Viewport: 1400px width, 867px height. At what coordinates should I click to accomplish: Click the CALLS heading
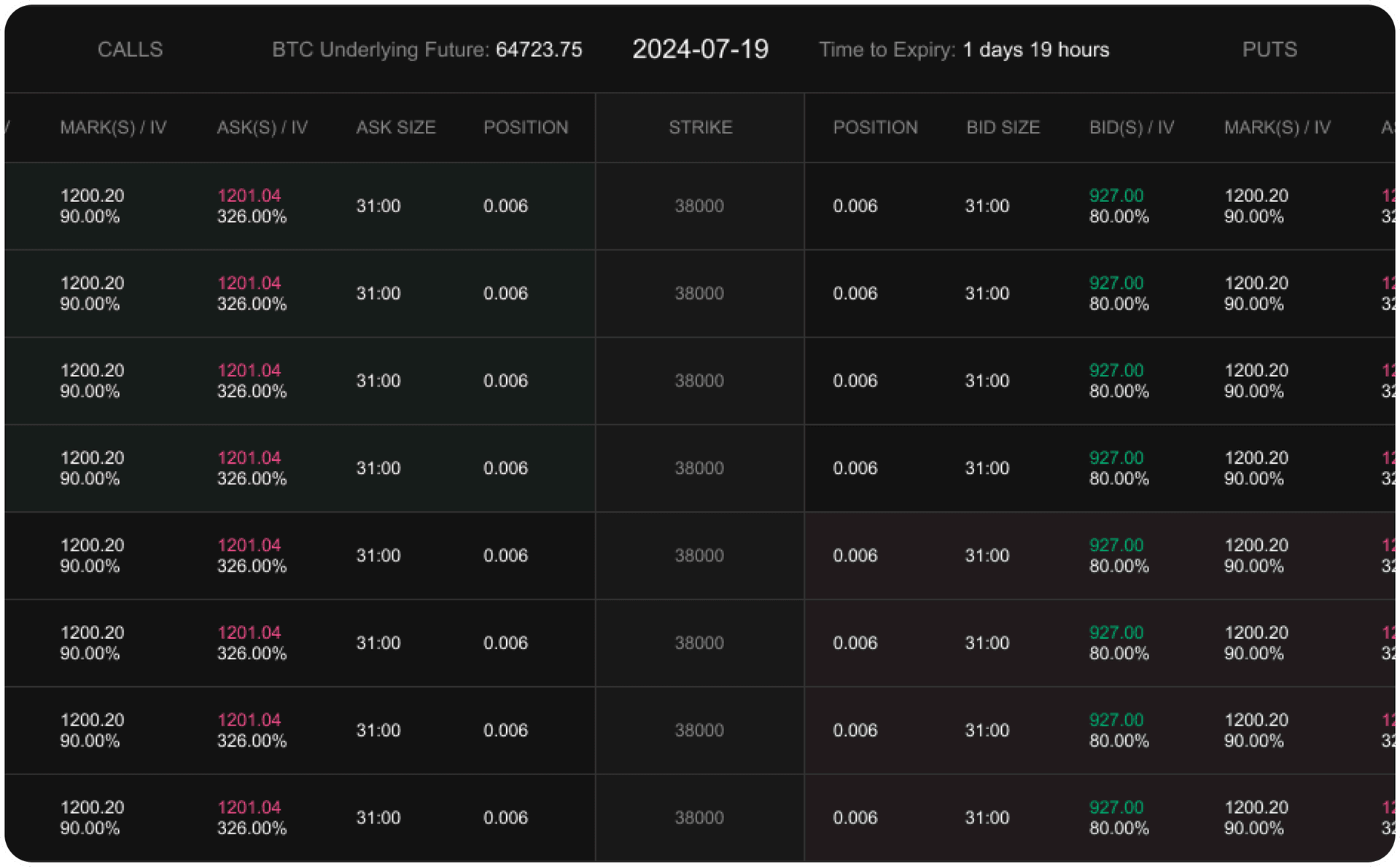130,50
